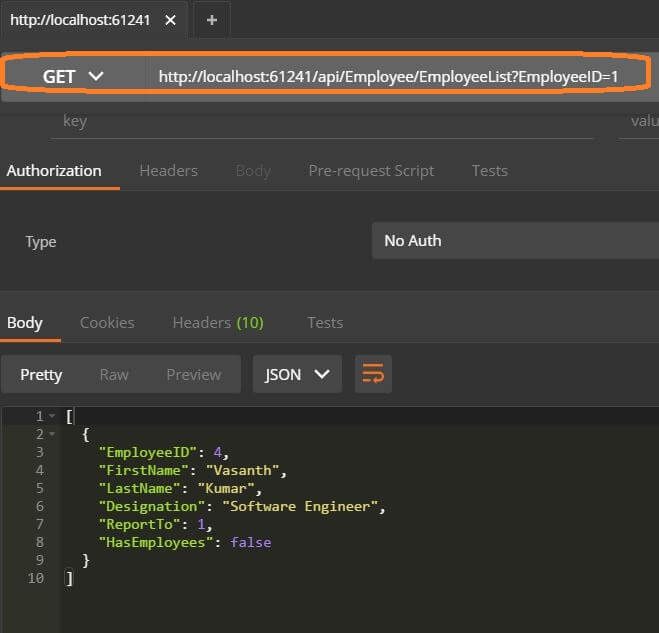
Task: Collapse the JSON array at line 1
Action: [51, 416]
